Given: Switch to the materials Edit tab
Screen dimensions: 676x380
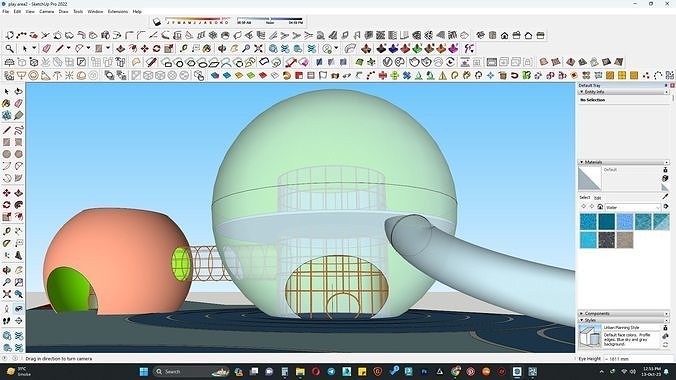Looking at the screenshot, I should tap(598, 198).
